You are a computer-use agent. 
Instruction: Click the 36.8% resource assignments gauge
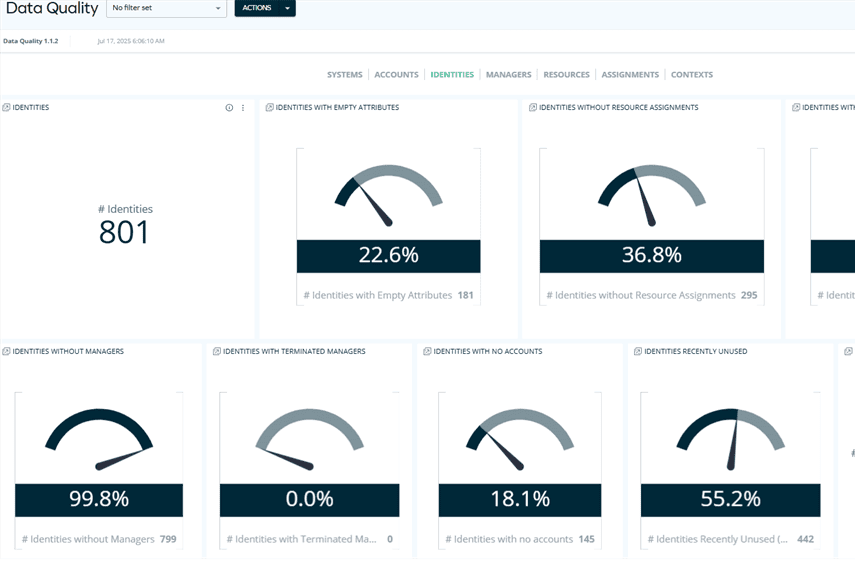[652, 195]
